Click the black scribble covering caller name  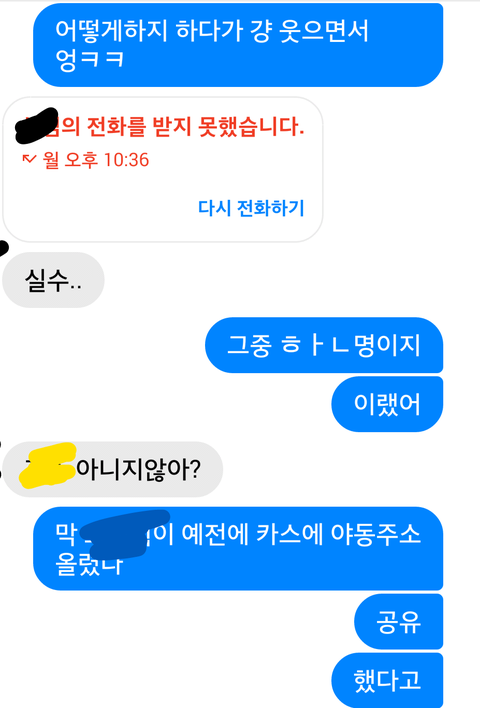(37, 125)
